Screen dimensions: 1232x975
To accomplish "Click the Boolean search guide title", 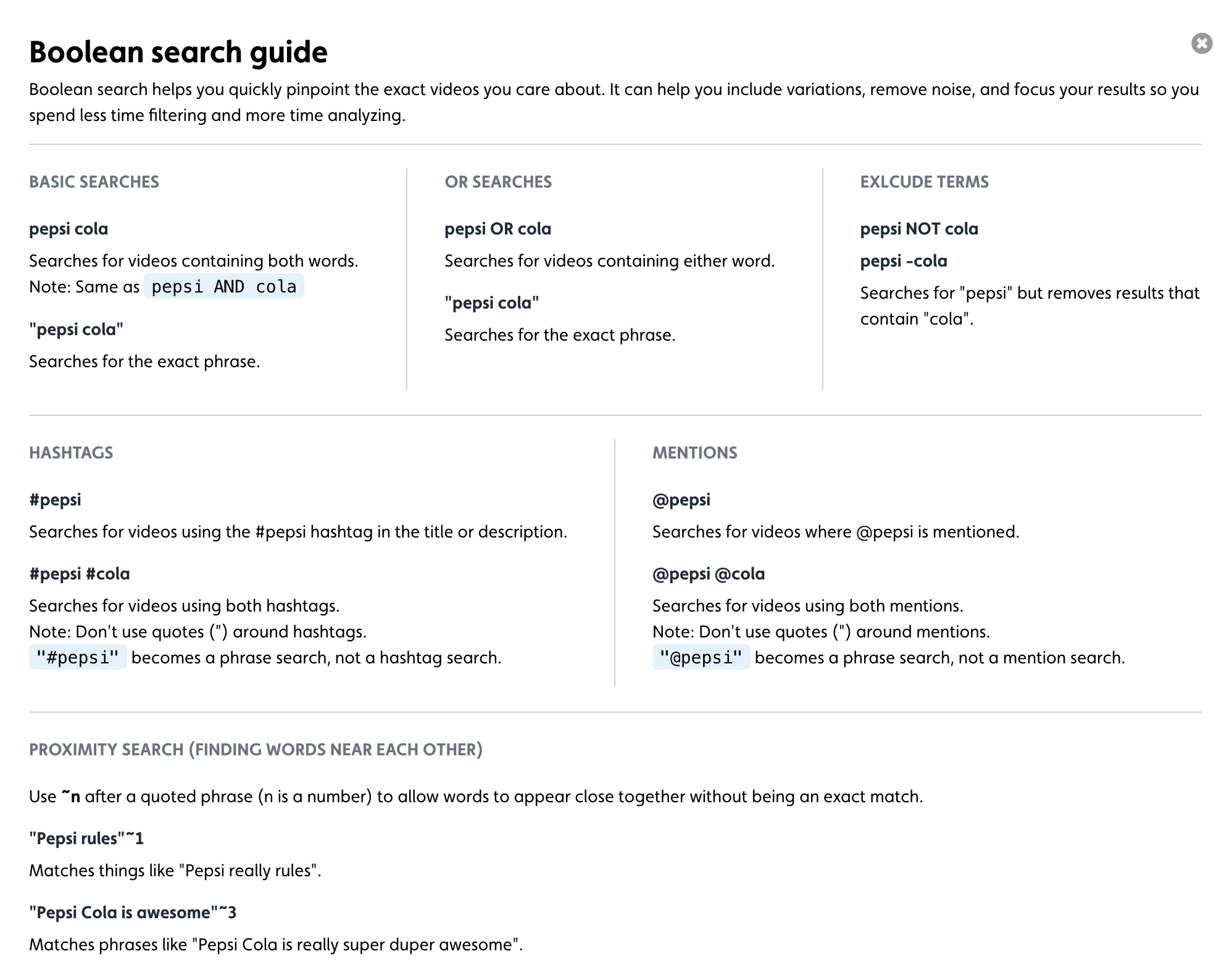I will (178, 52).
